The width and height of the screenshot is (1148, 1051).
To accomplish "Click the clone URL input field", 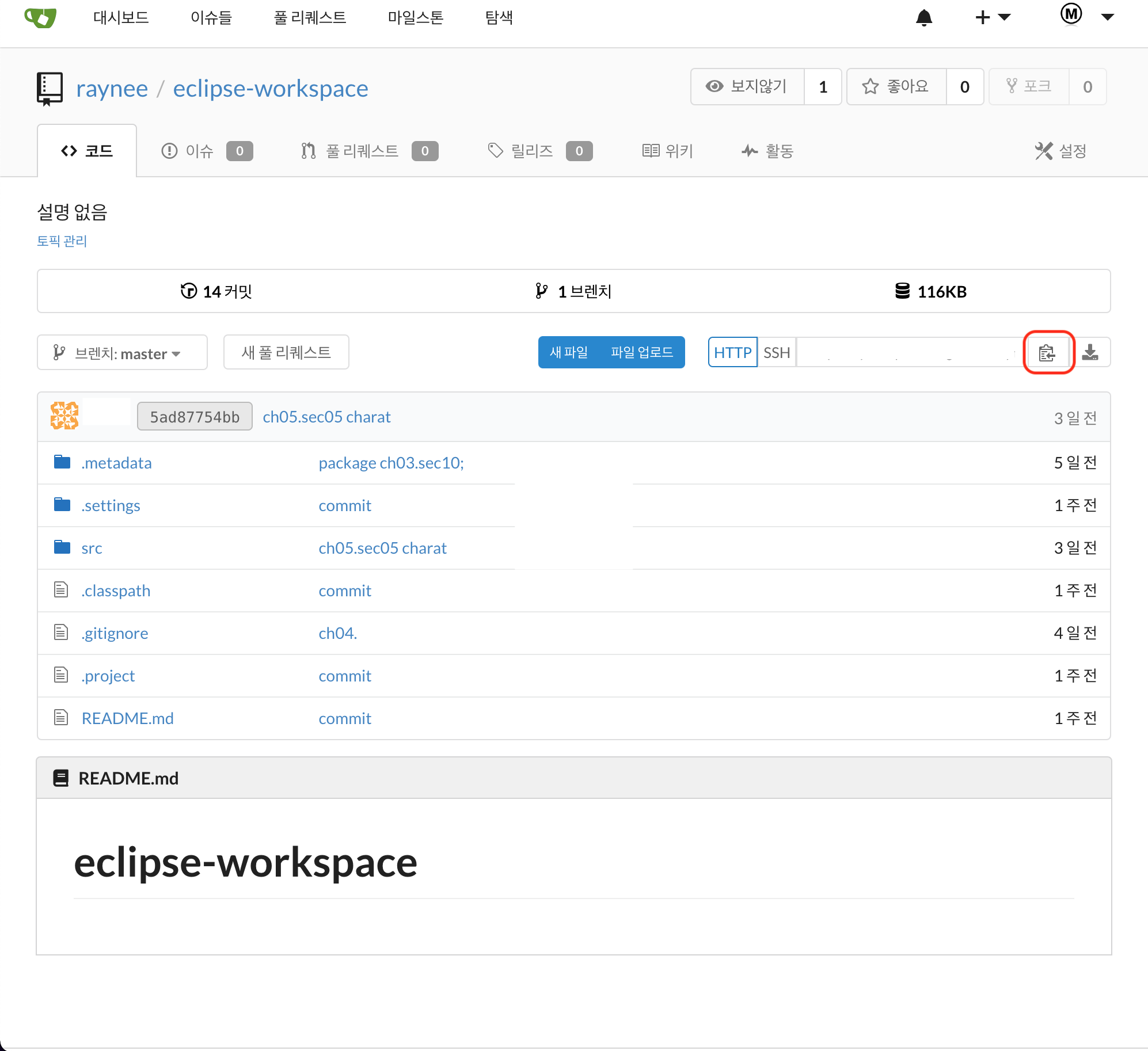I will tap(908, 352).
